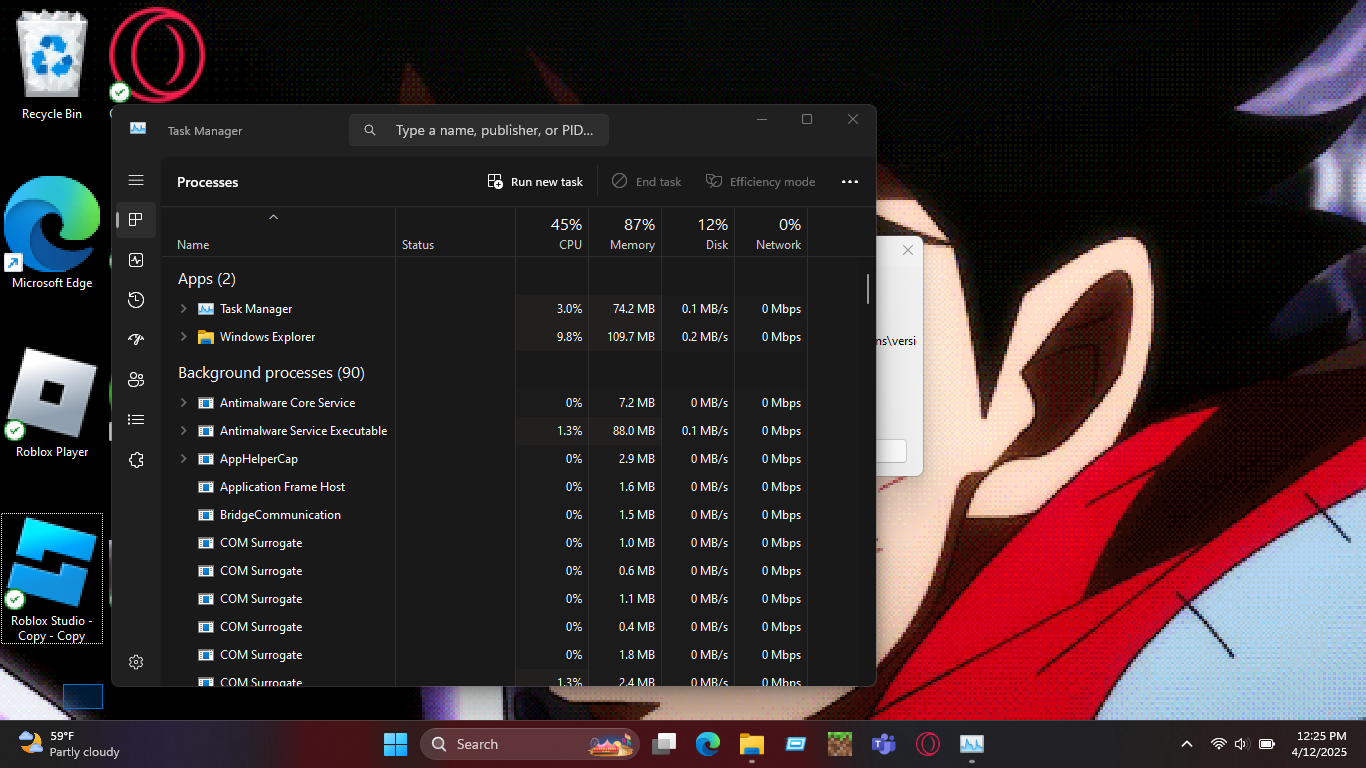This screenshot has height=768, width=1366.
Task: Open Task View from the taskbar
Action: click(x=664, y=744)
